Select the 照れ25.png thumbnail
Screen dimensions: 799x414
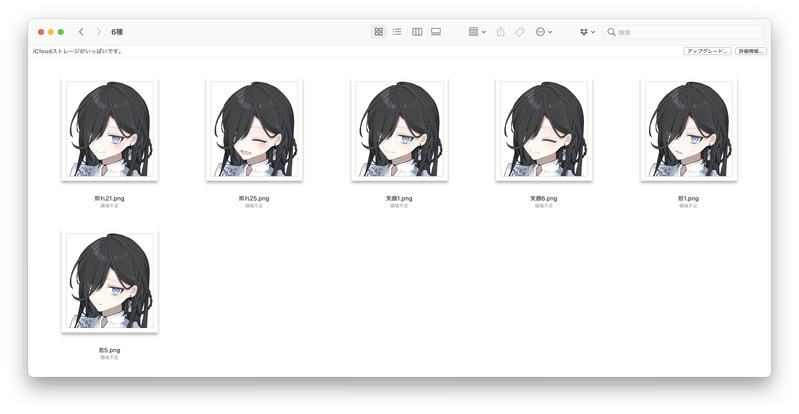pos(254,130)
